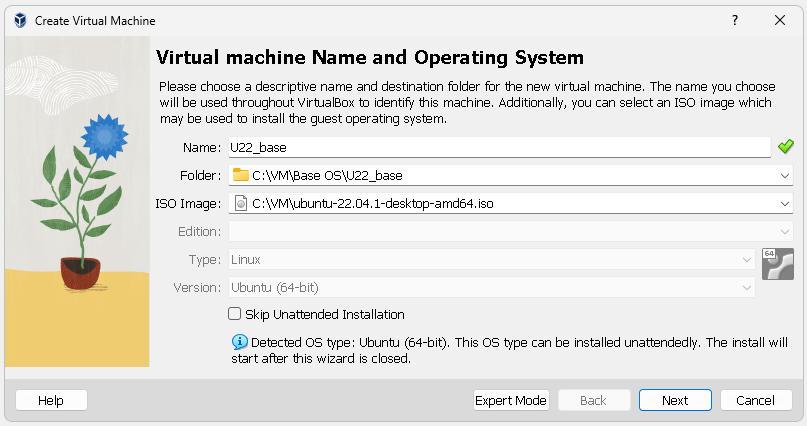807x426 pixels.
Task: Click the blue flower illustration
Action: (104, 137)
